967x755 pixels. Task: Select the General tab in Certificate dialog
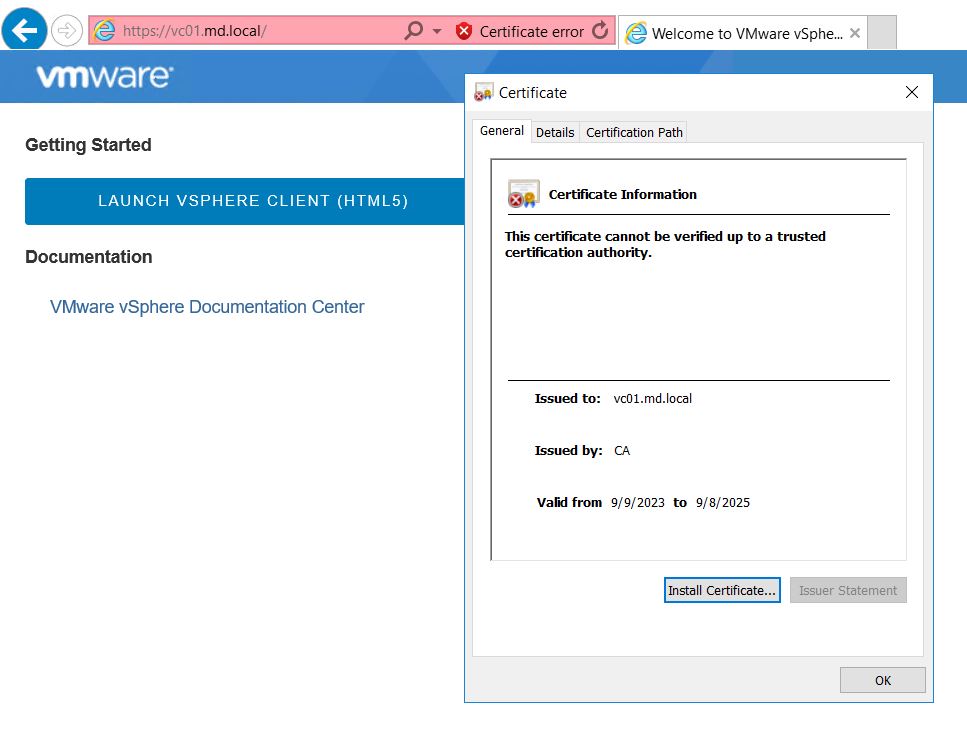[501, 131]
